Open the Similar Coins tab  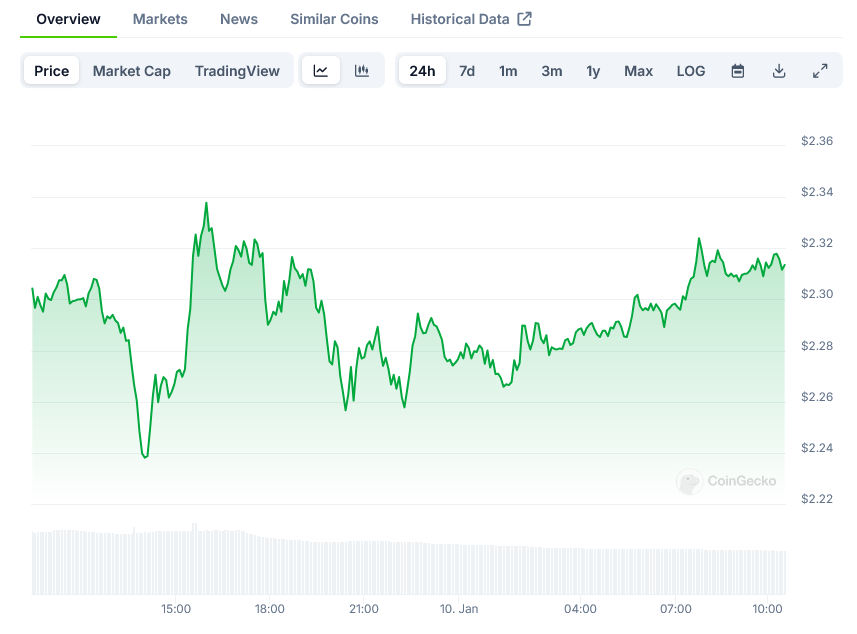coord(334,19)
